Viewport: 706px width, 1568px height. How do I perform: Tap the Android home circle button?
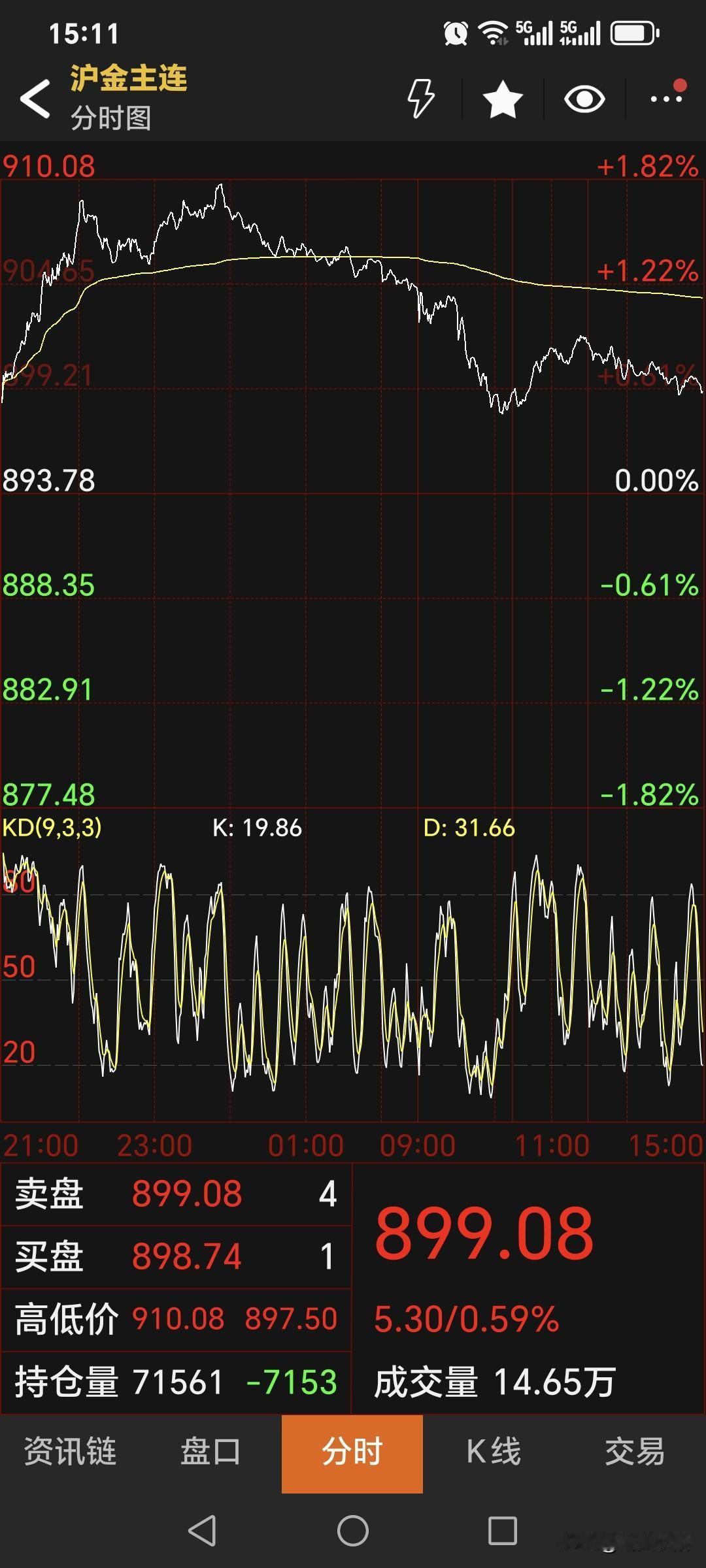[x=353, y=1530]
